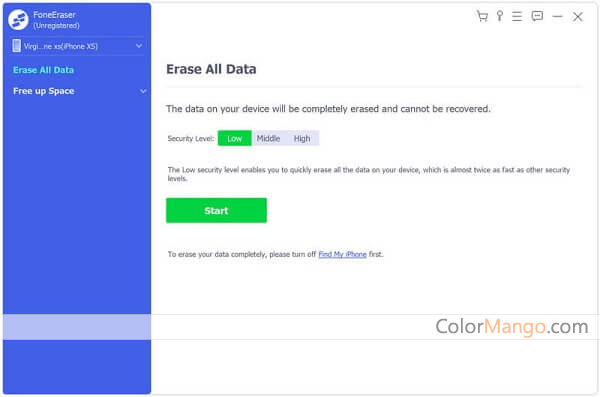Click the green Start button
This screenshot has height=397, width=600.
coord(216,210)
